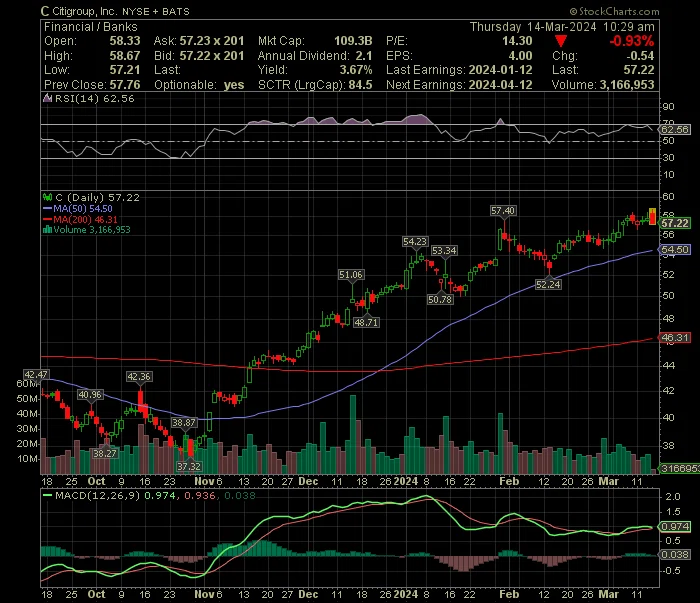Click the Prev Close value 57.76
This screenshot has height=603, width=700.
click(x=125, y=85)
